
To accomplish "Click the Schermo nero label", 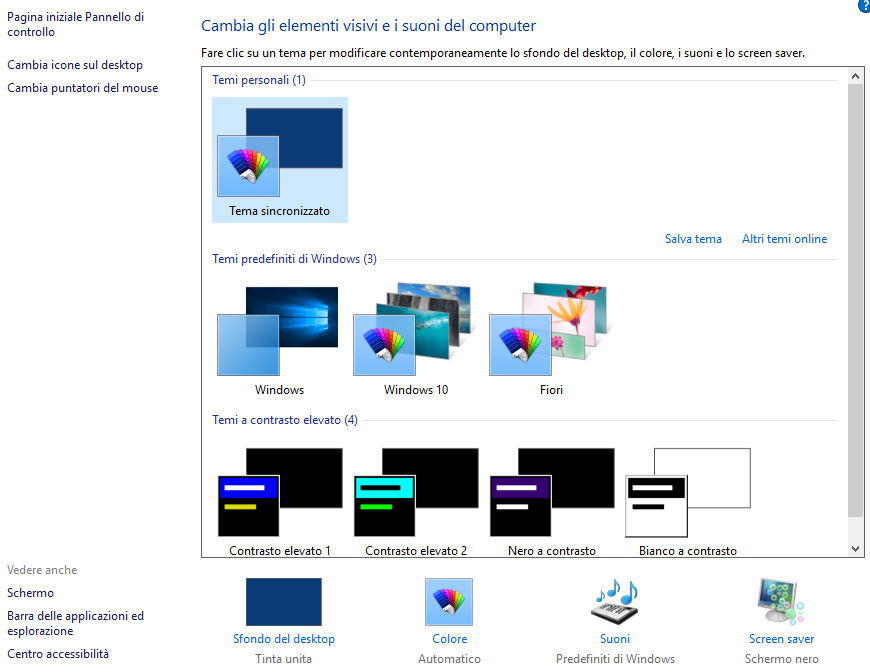I will point(781,659).
